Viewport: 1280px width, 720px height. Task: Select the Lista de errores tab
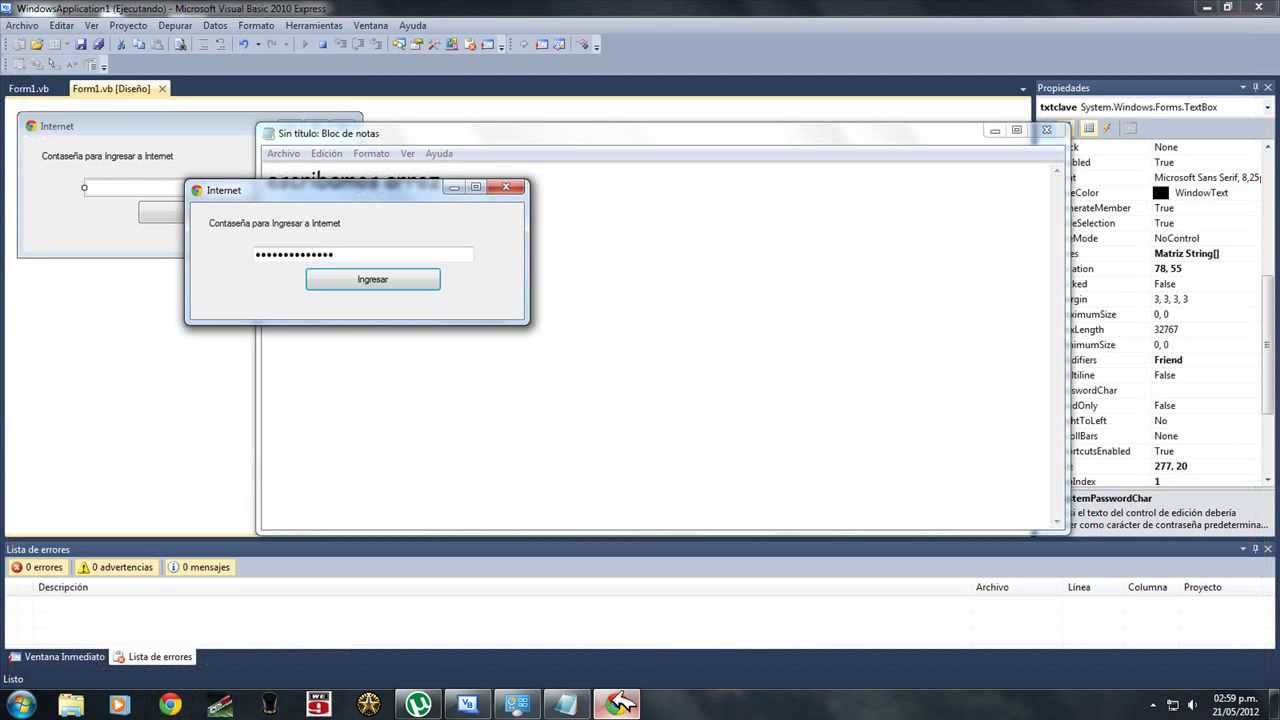click(x=153, y=657)
